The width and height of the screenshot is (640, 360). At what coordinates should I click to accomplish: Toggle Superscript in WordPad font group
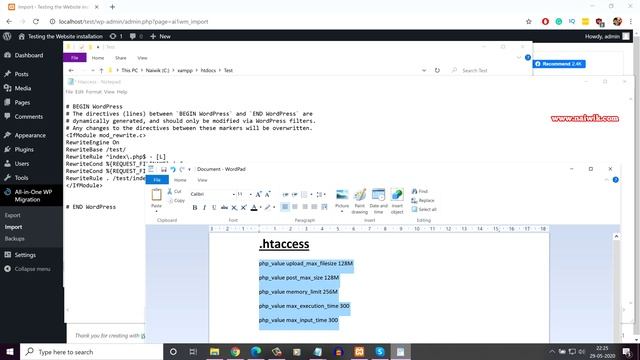click(244, 207)
